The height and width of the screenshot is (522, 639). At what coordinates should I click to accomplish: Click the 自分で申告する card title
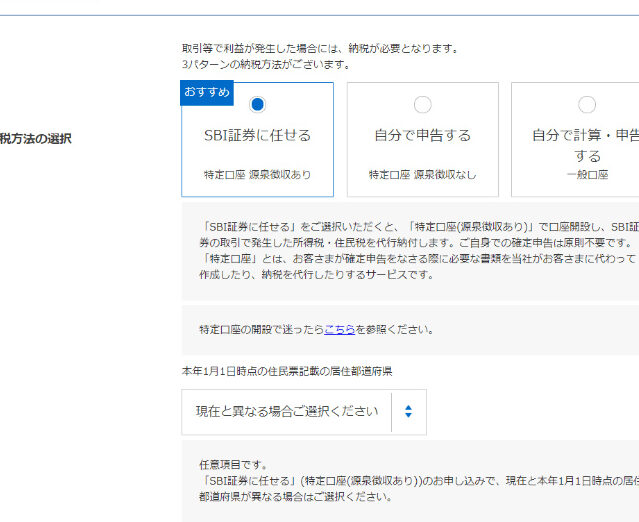(423, 135)
